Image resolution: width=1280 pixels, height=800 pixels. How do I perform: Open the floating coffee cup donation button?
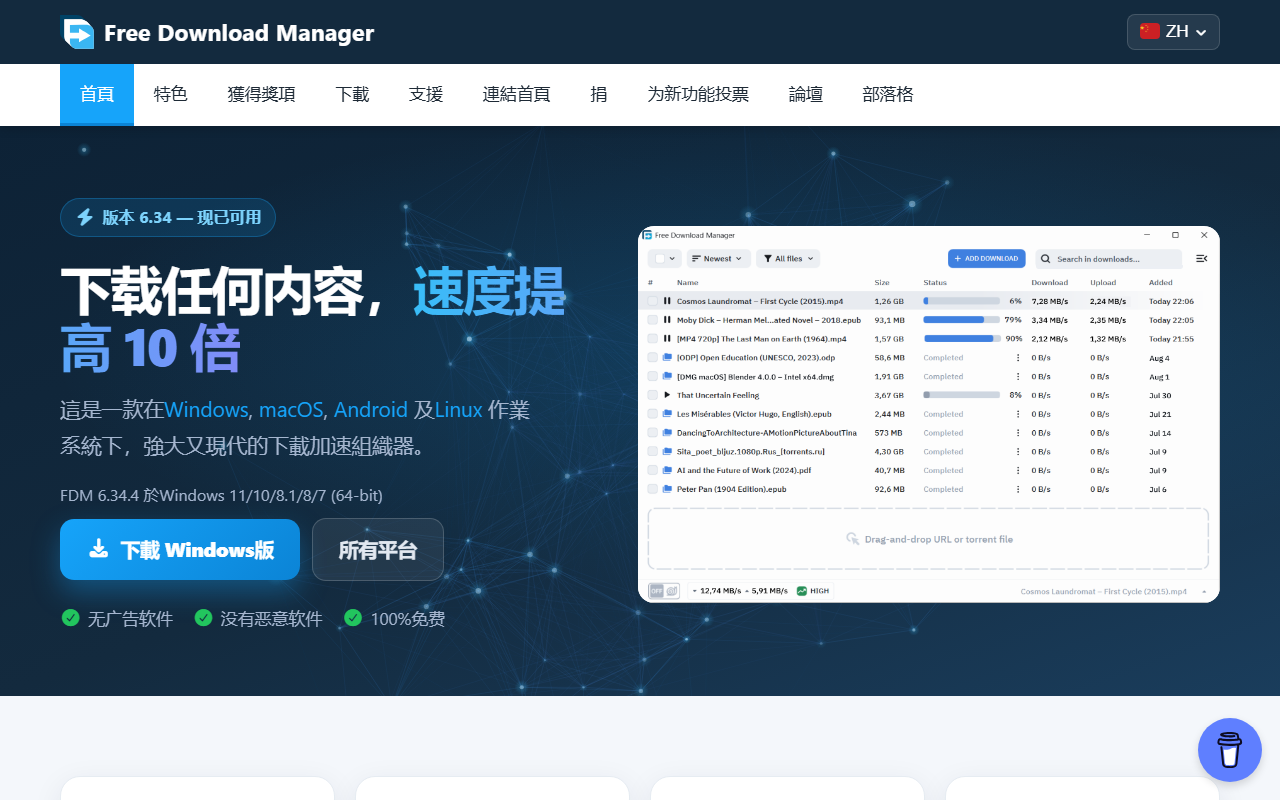pyautogui.click(x=1230, y=750)
